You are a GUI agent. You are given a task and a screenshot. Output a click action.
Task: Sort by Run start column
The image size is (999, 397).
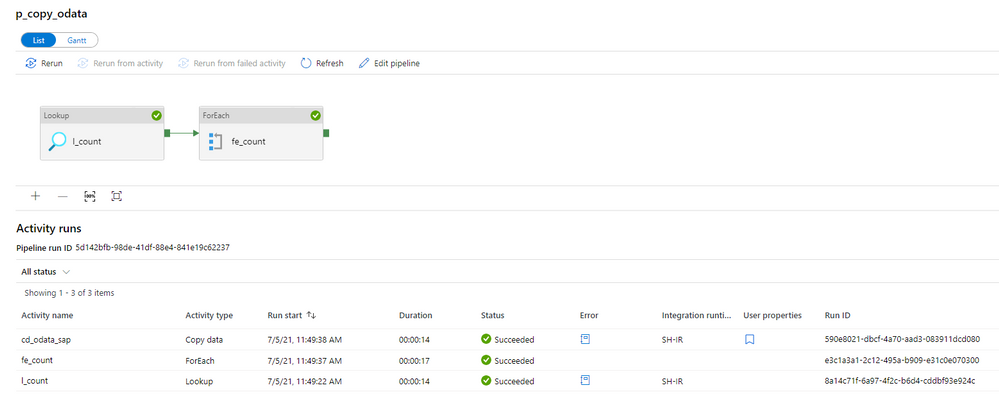(x=292, y=315)
